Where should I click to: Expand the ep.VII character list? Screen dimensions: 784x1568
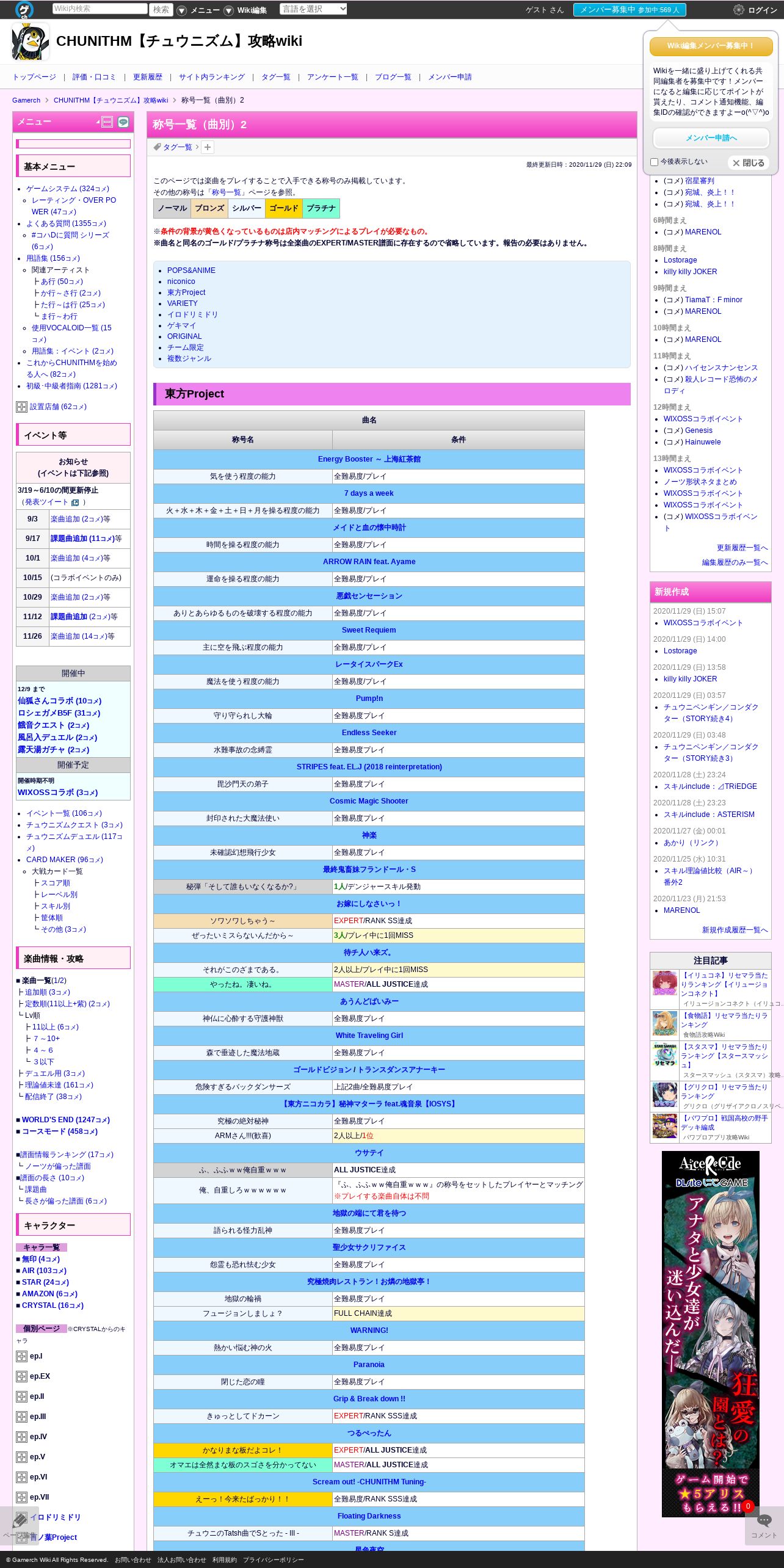point(21,1497)
